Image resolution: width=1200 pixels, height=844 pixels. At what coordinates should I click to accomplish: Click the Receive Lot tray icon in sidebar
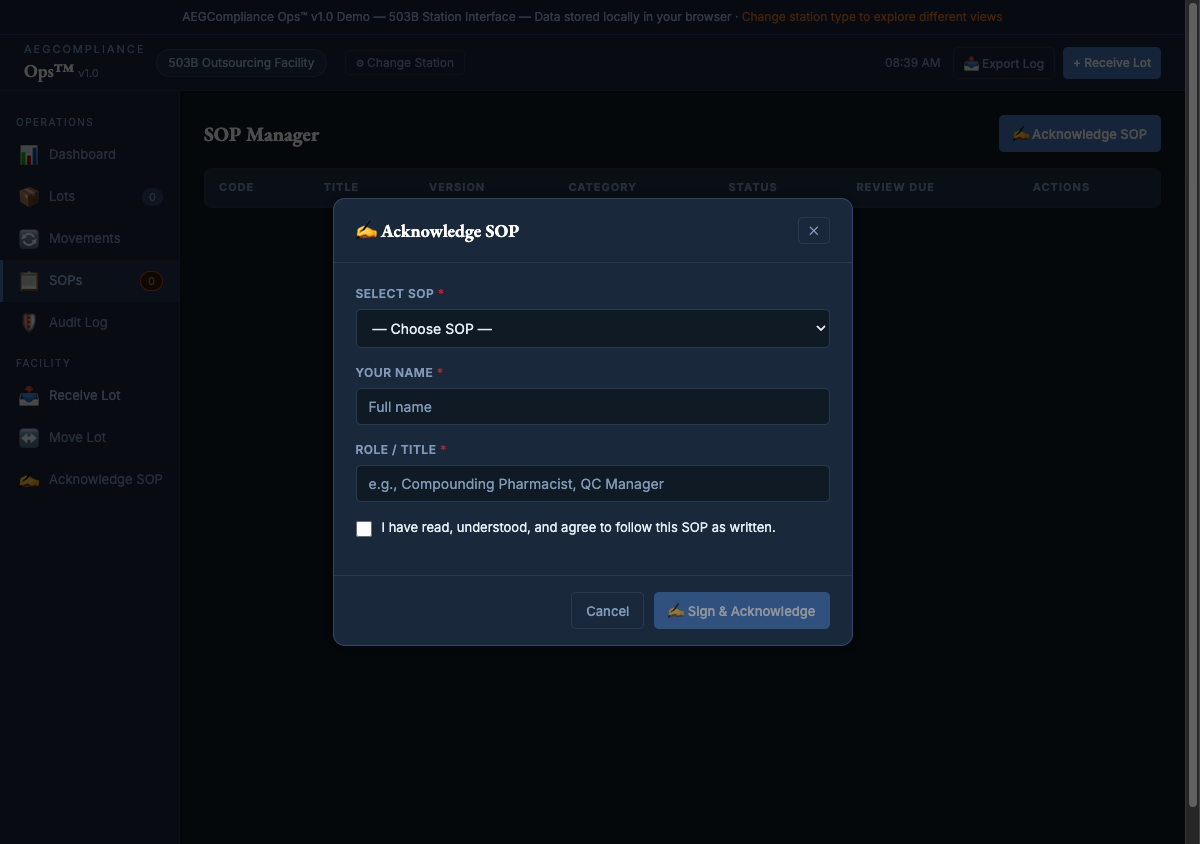[29, 396]
